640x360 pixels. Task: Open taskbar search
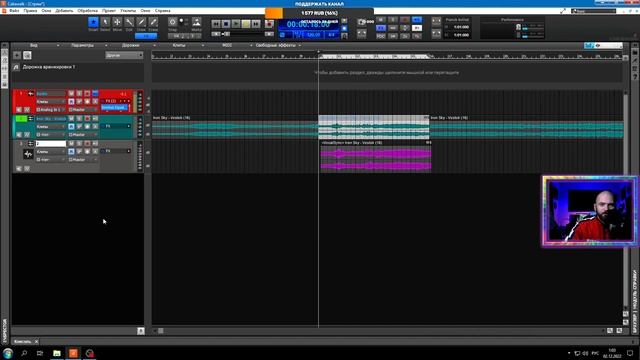click(24, 353)
